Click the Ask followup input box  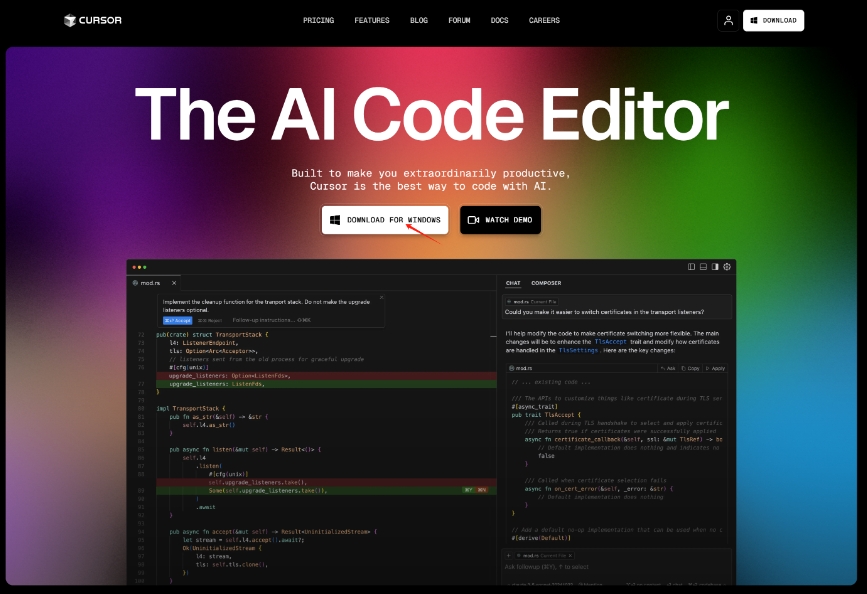coord(617,567)
